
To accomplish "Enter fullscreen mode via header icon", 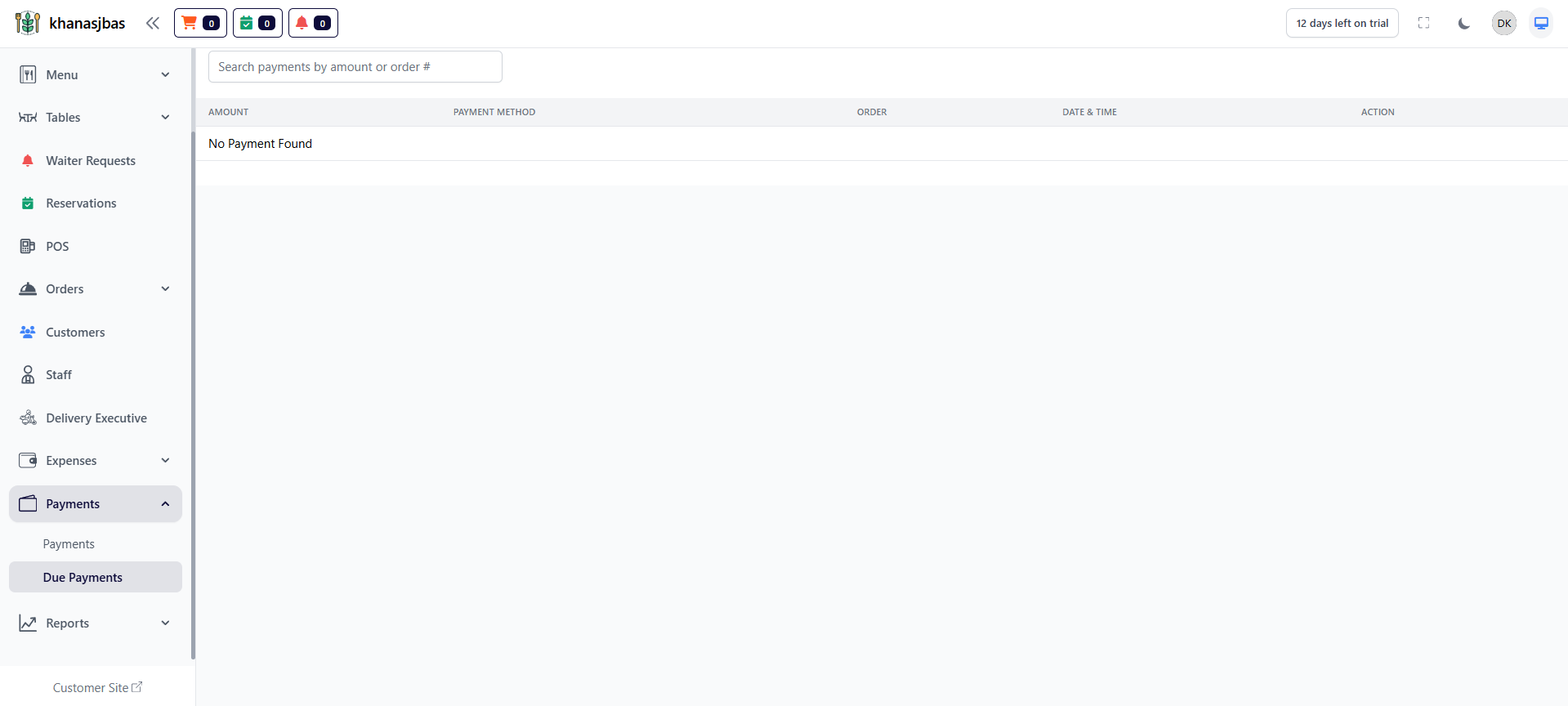I will (1424, 23).
